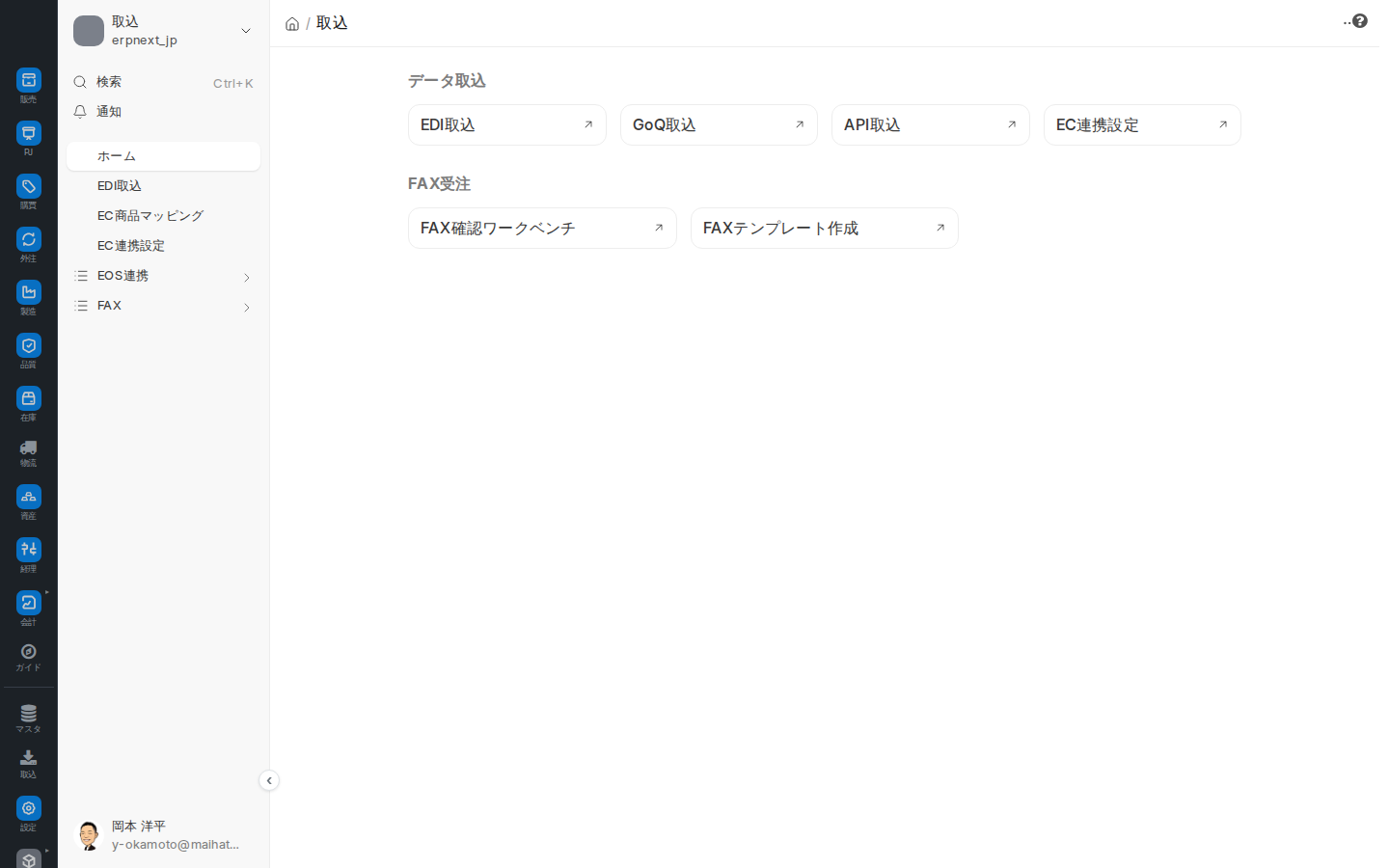Click the FAX受注 section heading
Viewport: 1389px width, 868px height.
pos(439,183)
